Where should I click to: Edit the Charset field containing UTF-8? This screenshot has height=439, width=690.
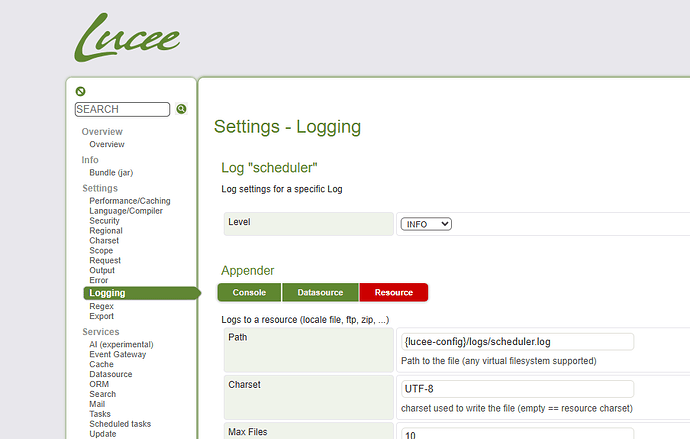tap(518, 389)
